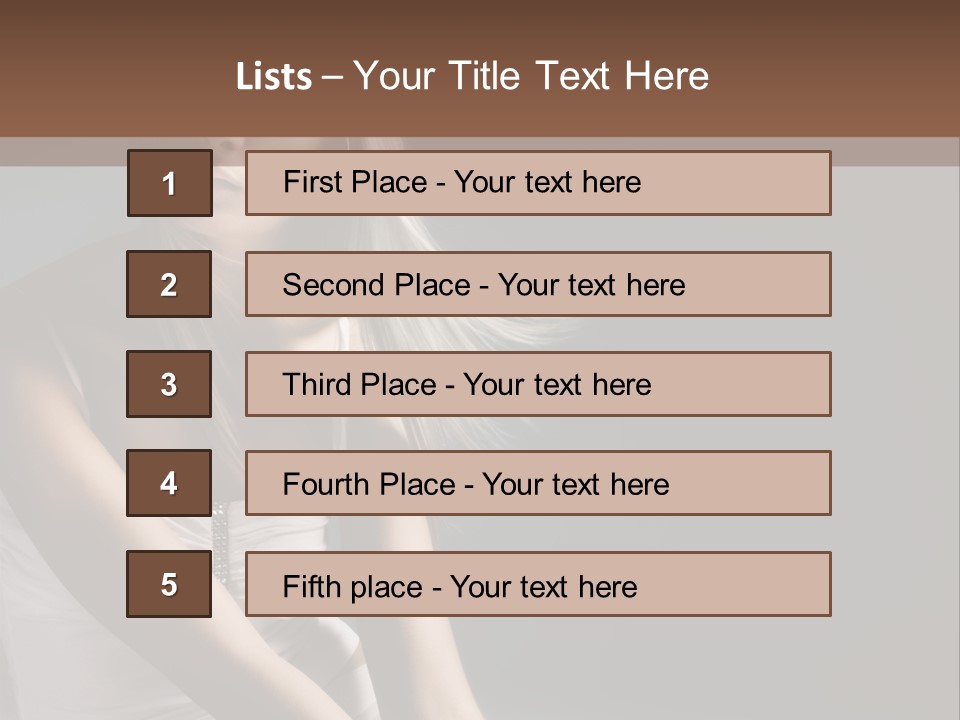This screenshot has height=720, width=960.
Task: Click the dash after "Lists" in title
Action: pyautogui.click(x=332, y=77)
